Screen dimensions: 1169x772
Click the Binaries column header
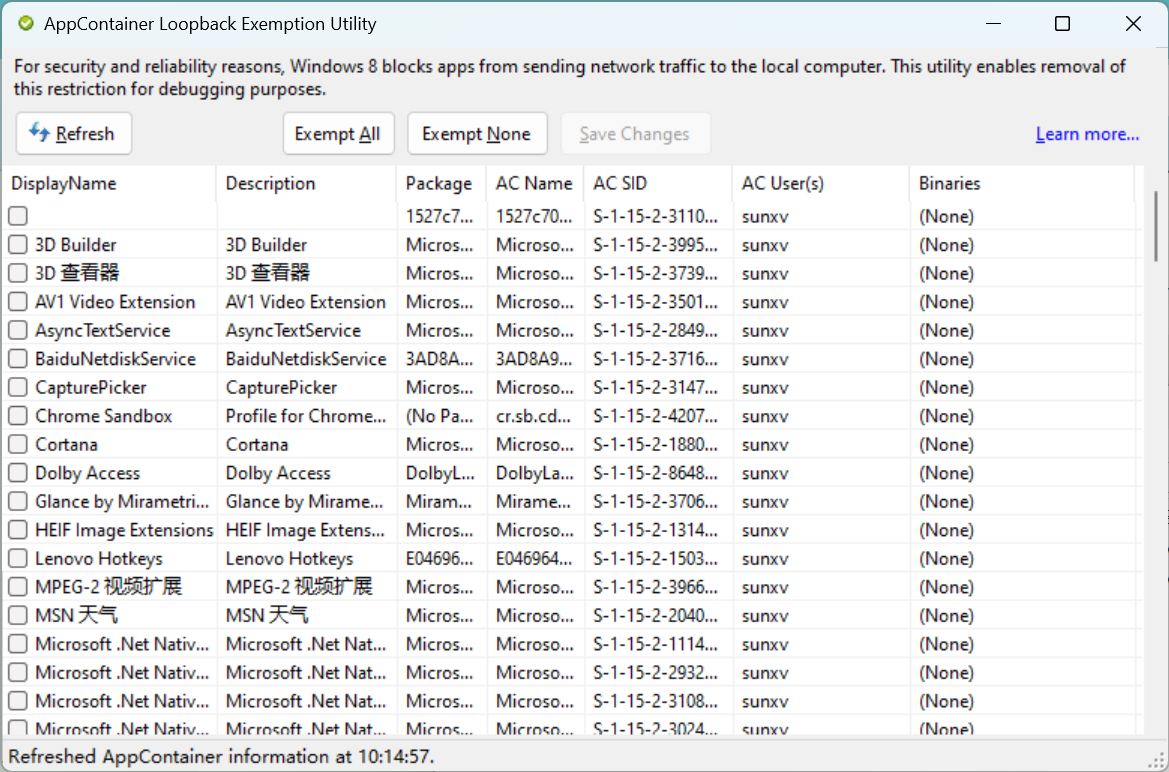(x=1021, y=183)
